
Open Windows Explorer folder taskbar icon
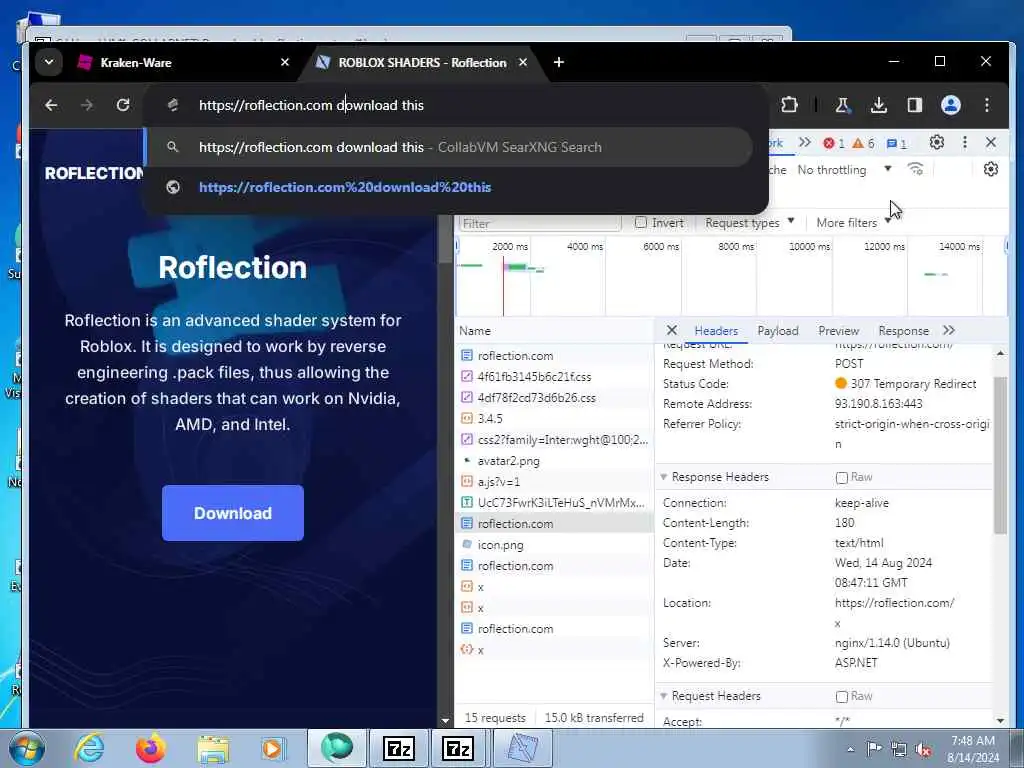pyautogui.click(x=213, y=749)
